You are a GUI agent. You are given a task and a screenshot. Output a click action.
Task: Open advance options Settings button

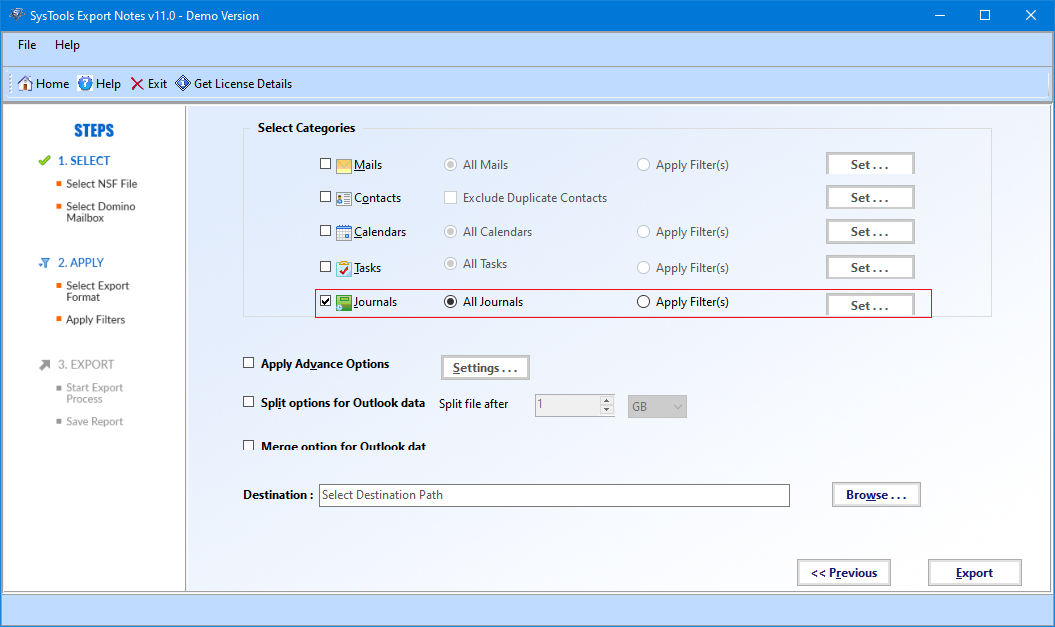[x=485, y=368]
